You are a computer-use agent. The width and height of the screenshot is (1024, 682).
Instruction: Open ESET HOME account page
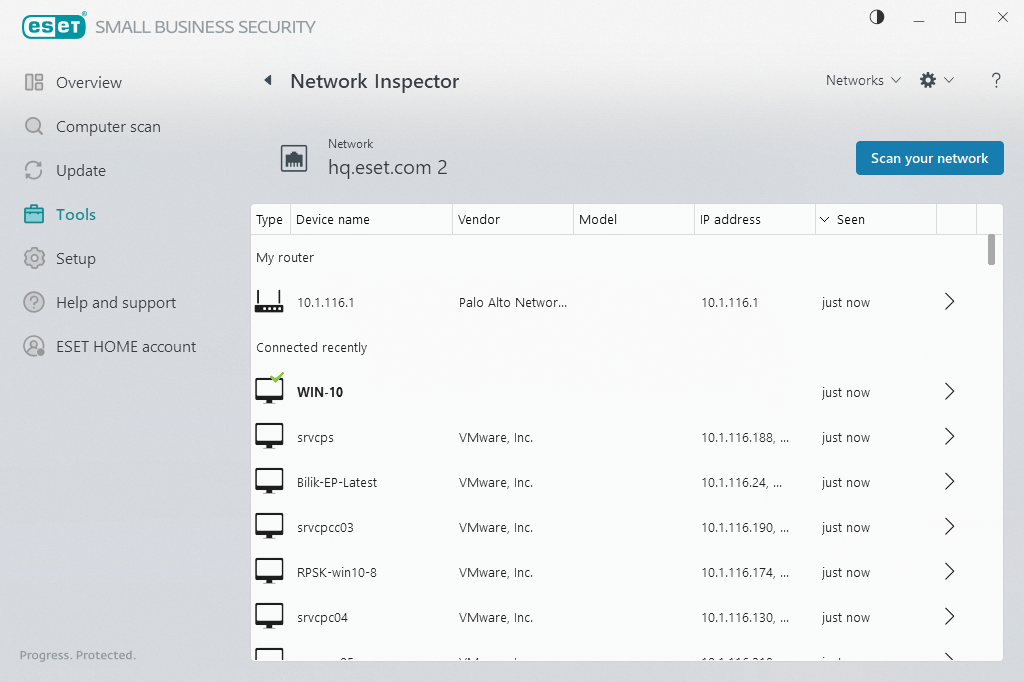126,347
